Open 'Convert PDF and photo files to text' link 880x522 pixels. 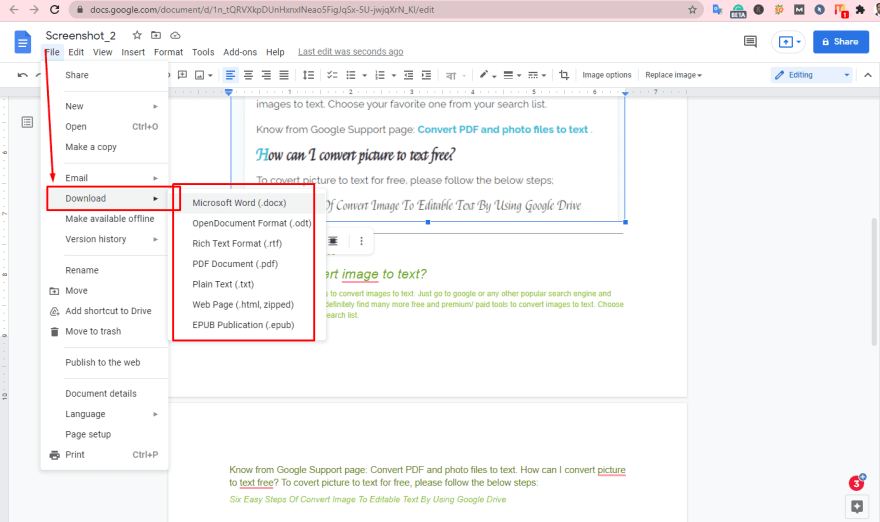502,130
